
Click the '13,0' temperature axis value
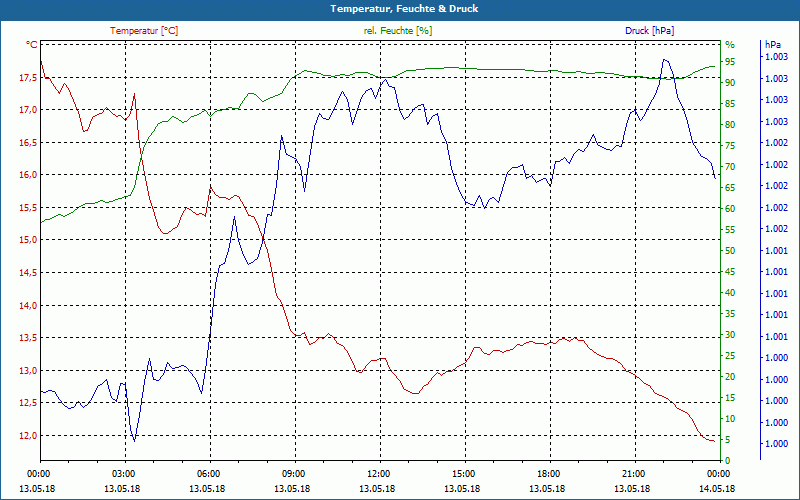29,370
